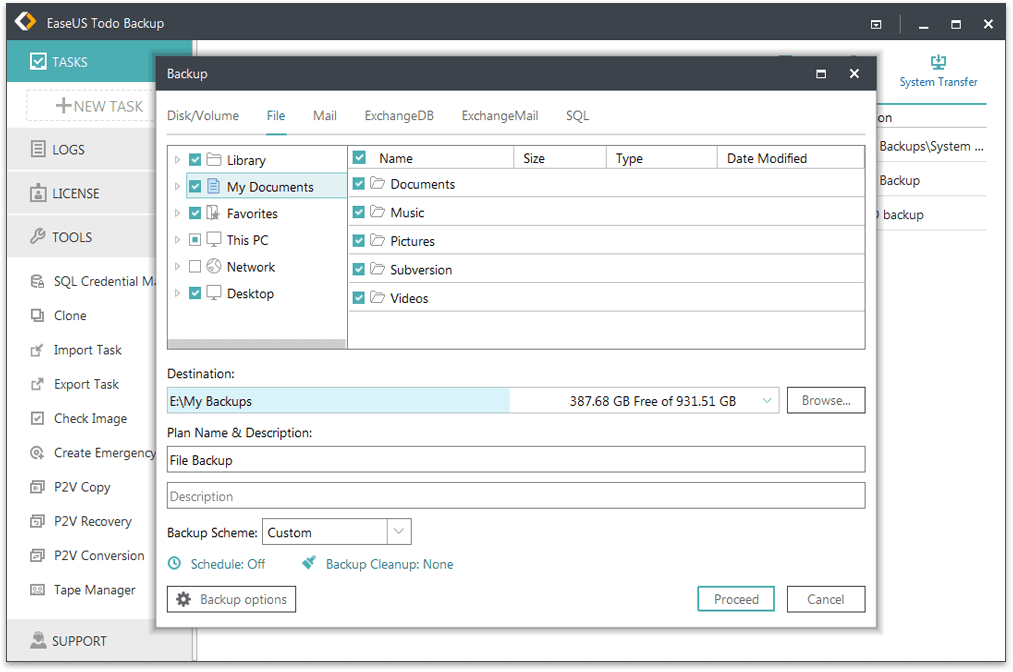1013x672 pixels.
Task: Select the Import Task tool
Action: tap(85, 349)
